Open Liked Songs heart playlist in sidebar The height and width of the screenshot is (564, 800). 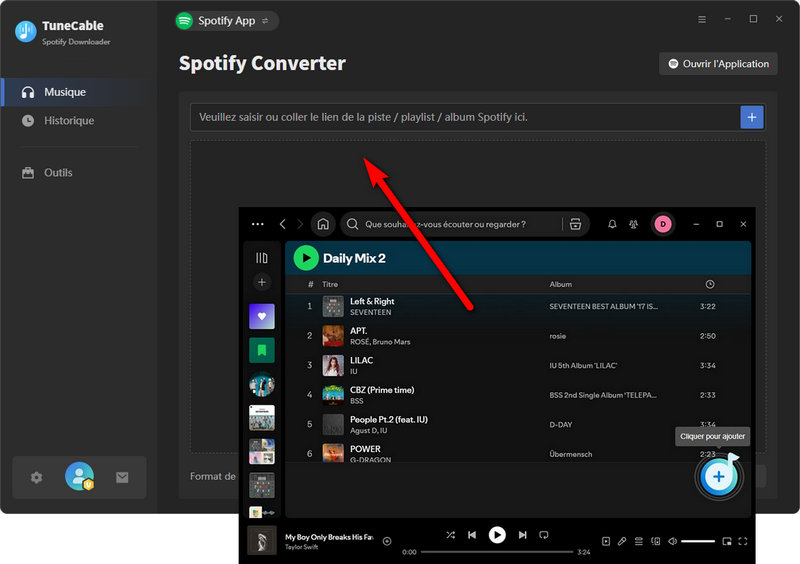pos(261,317)
